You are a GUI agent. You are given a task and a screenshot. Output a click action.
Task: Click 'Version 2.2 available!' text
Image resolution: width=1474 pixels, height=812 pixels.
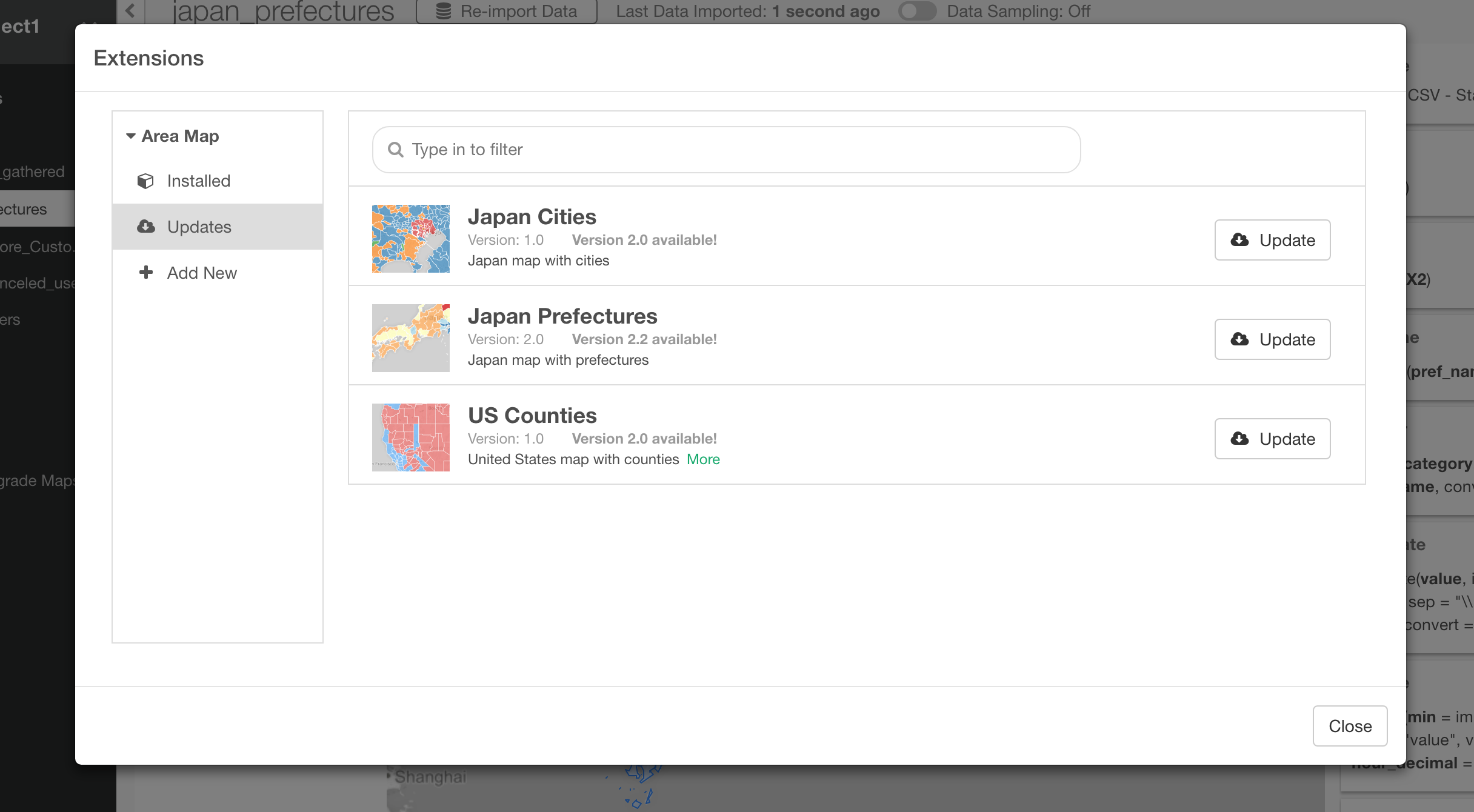click(644, 339)
